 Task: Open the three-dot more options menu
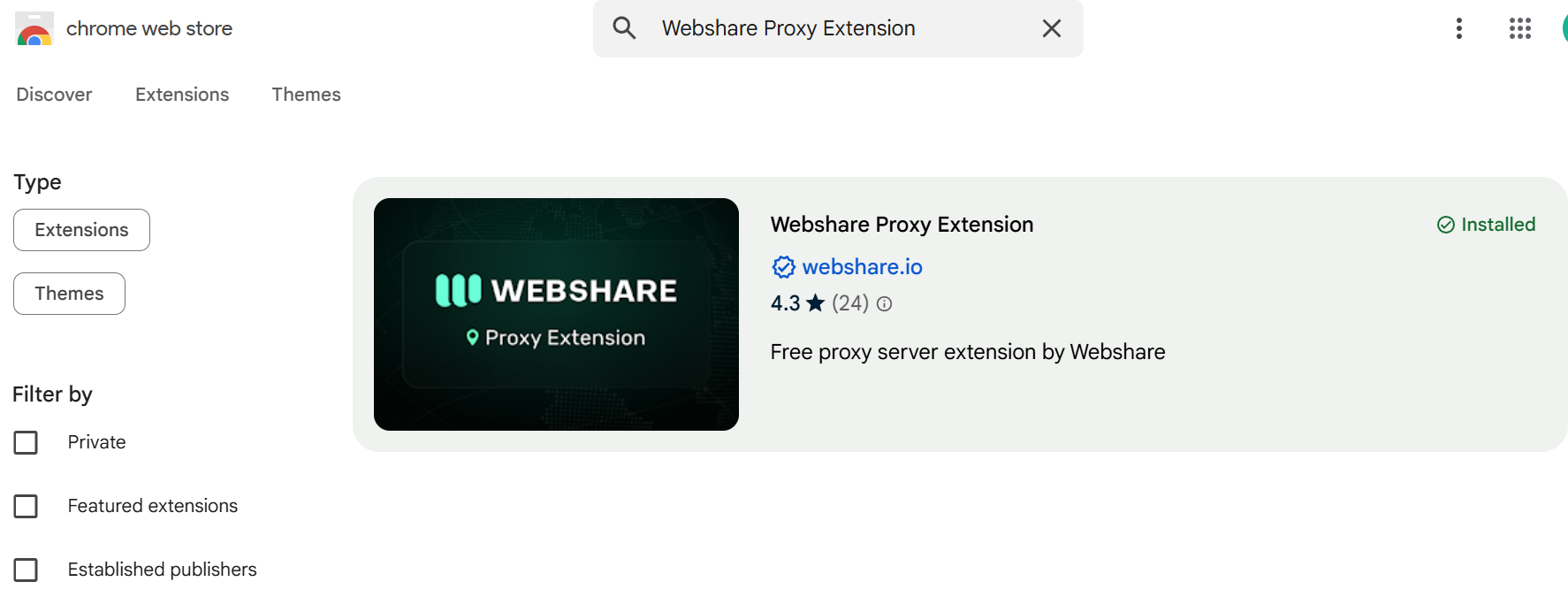click(x=1459, y=28)
